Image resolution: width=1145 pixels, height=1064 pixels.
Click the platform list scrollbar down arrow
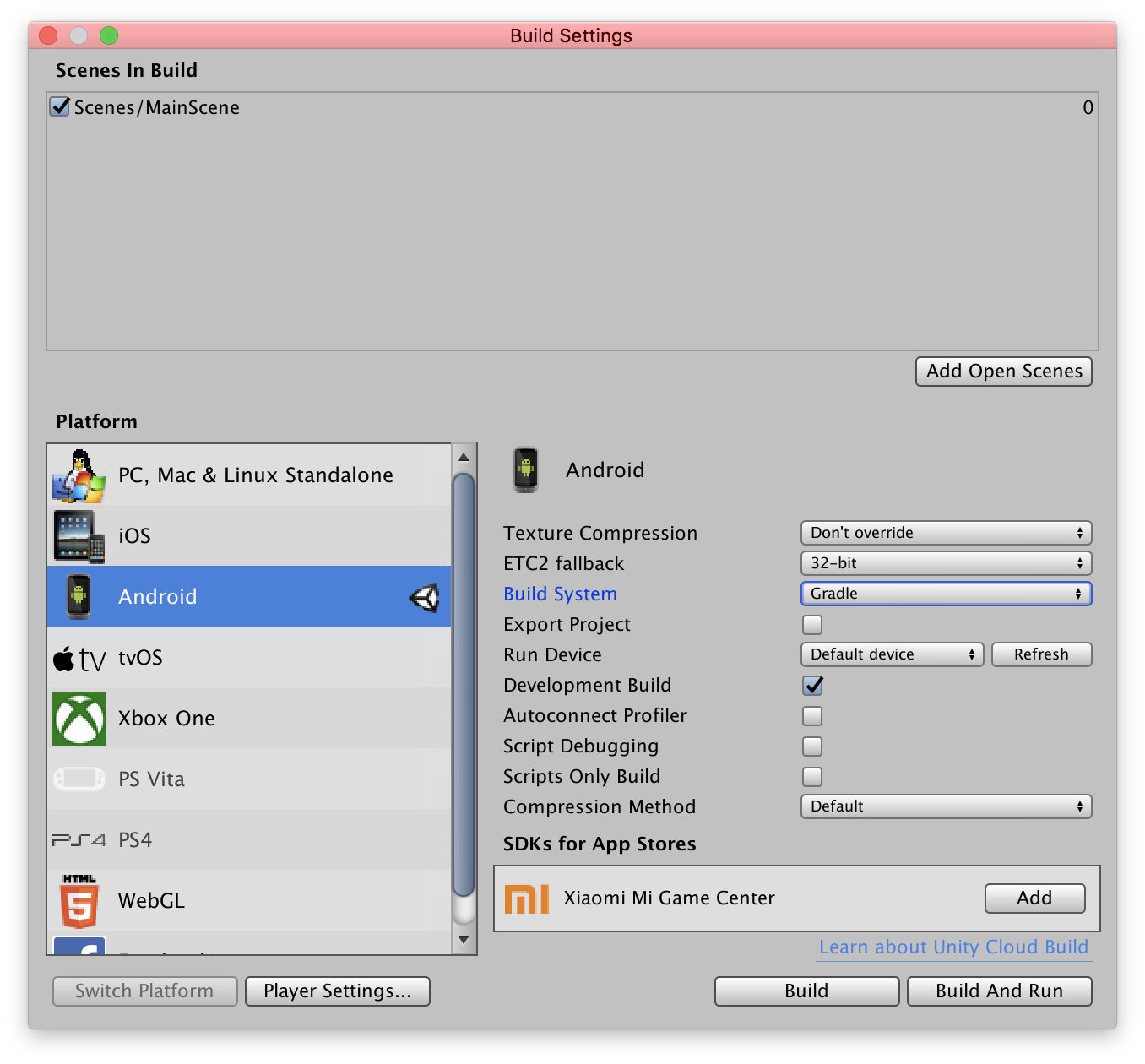point(463,939)
